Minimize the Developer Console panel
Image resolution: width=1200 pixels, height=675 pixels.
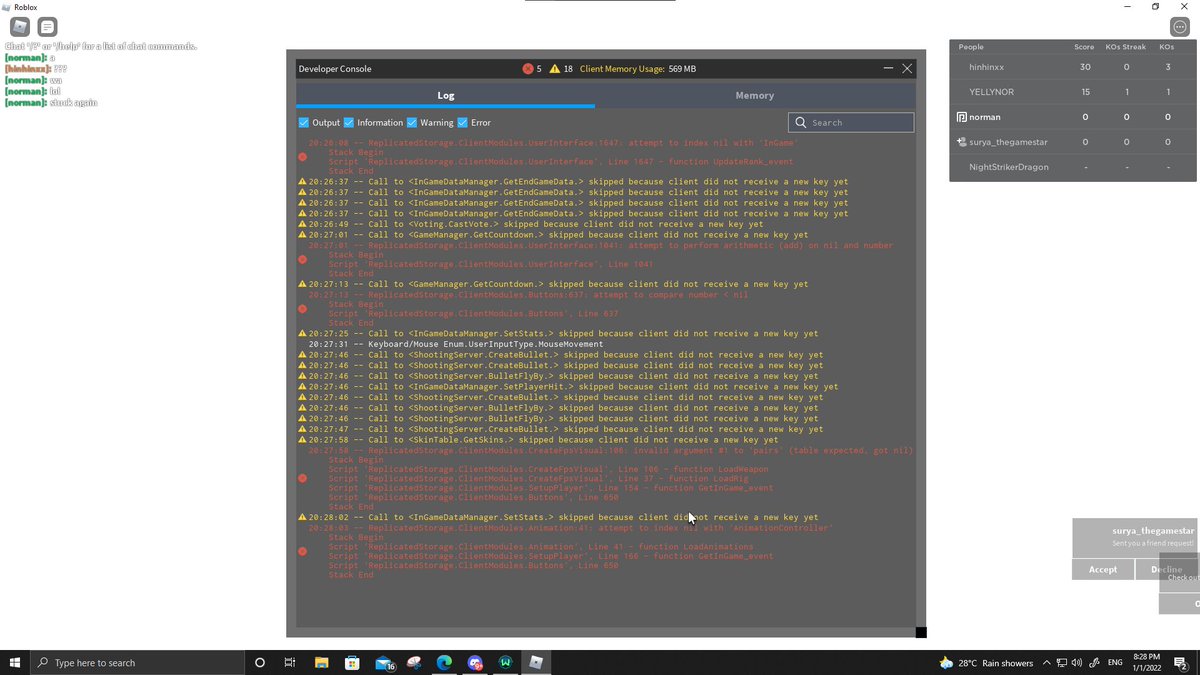click(x=888, y=68)
